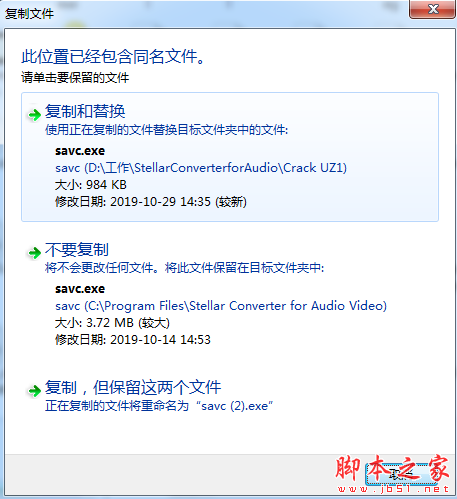Click the 大小: 984 KB line

pyautogui.click(x=91, y=185)
